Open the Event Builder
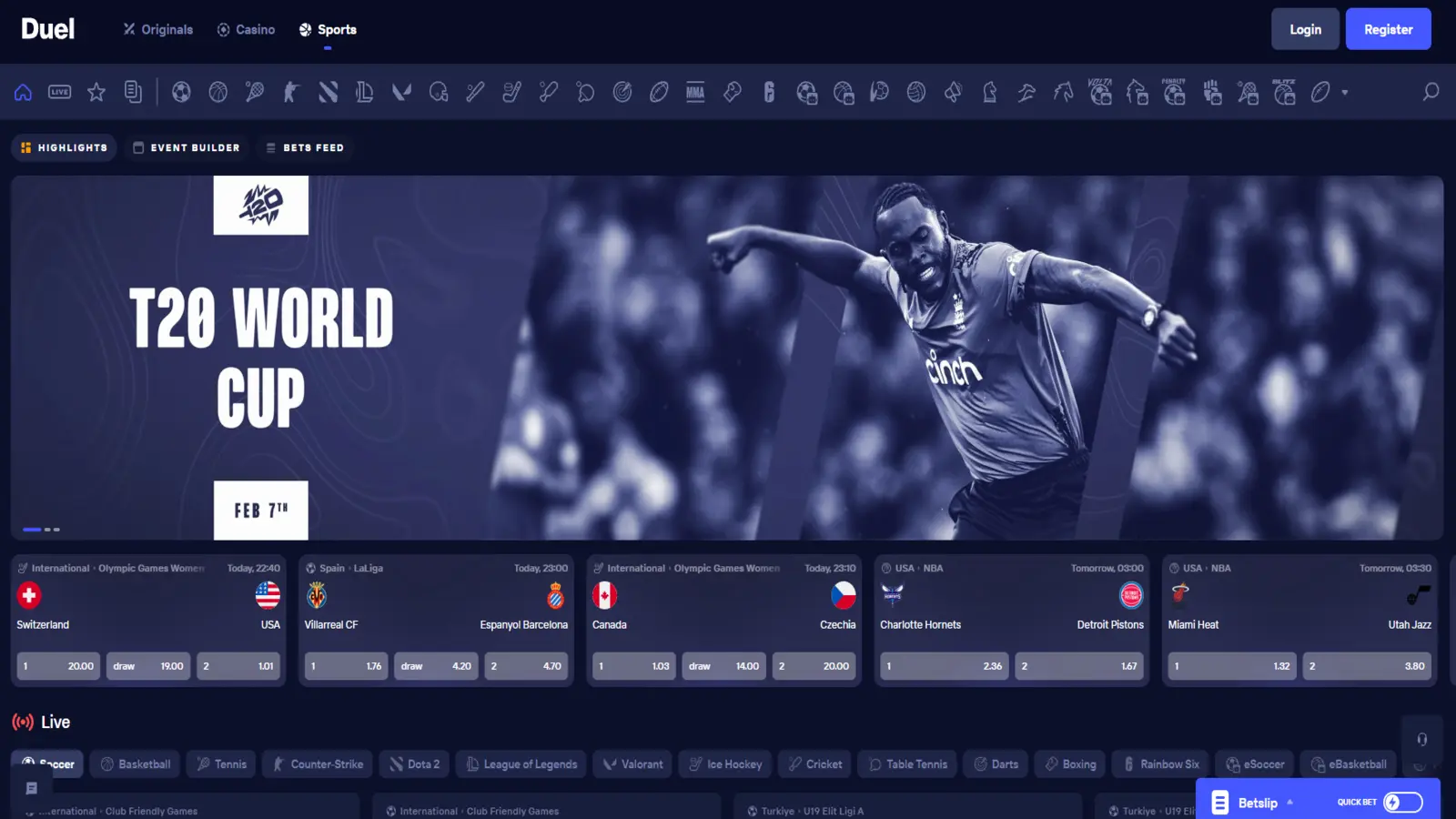Viewport: 1456px width, 819px height. (x=187, y=147)
